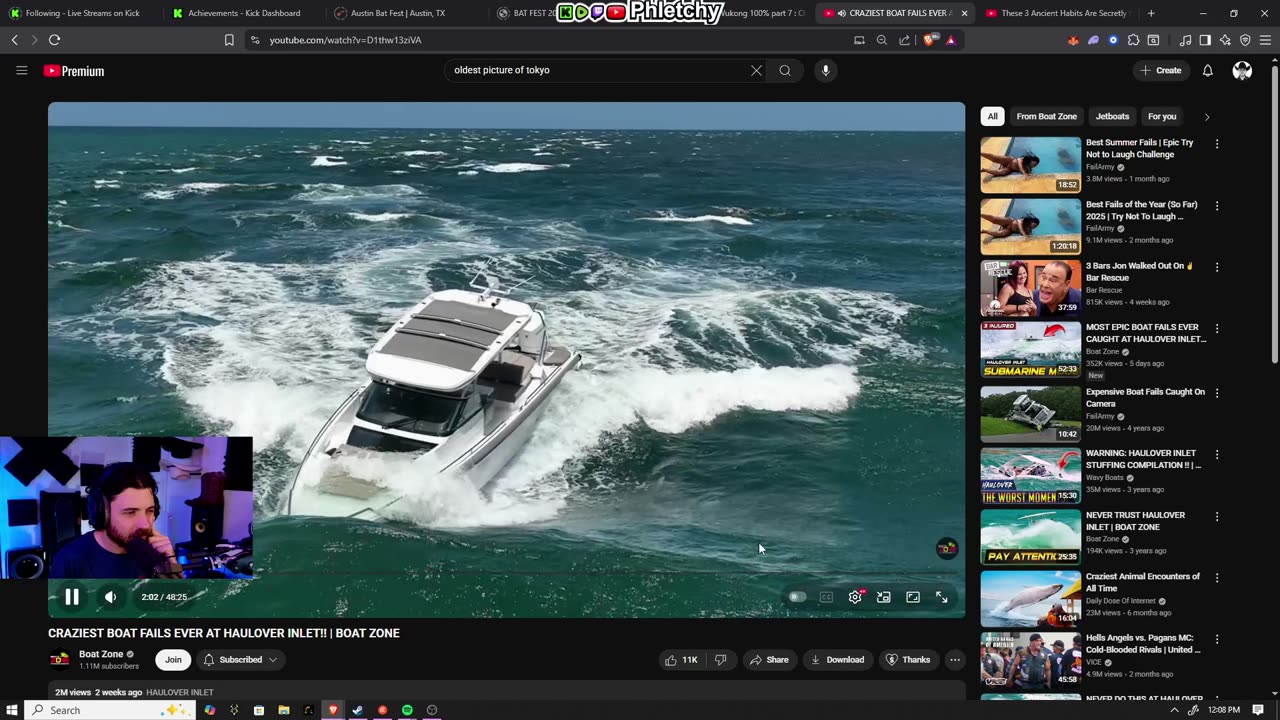Open the more actions menu beside Thanks
1280x720 pixels.
(x=955, y=660)
